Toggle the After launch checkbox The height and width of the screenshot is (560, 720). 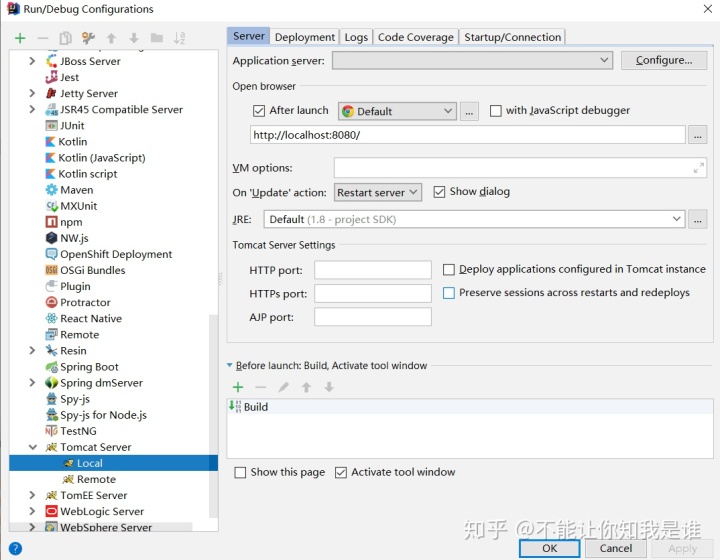[259, 111]
